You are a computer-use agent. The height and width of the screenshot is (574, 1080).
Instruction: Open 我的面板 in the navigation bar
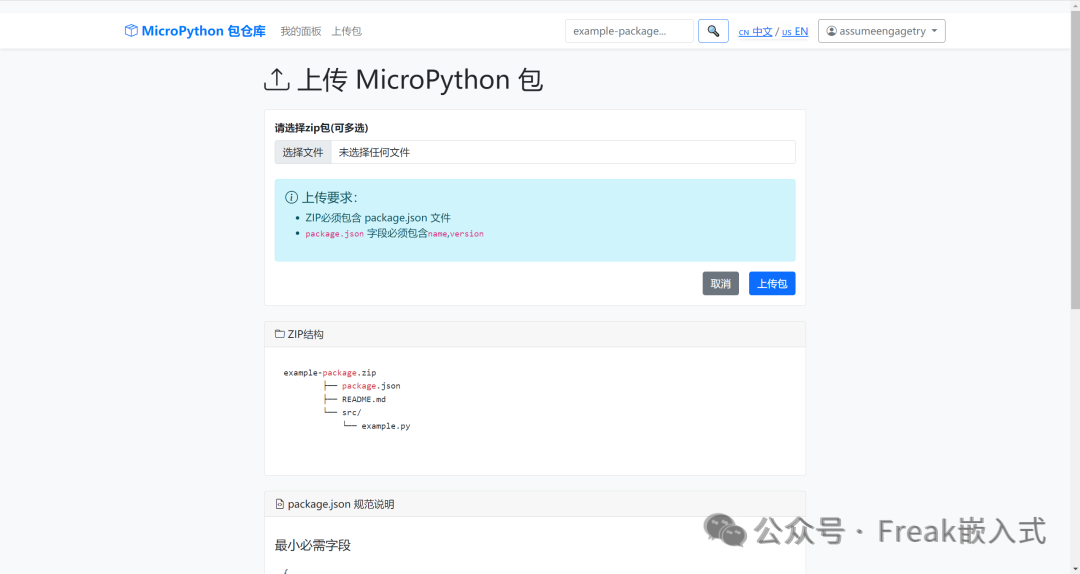pyautogui.click(x=301, y=31)
